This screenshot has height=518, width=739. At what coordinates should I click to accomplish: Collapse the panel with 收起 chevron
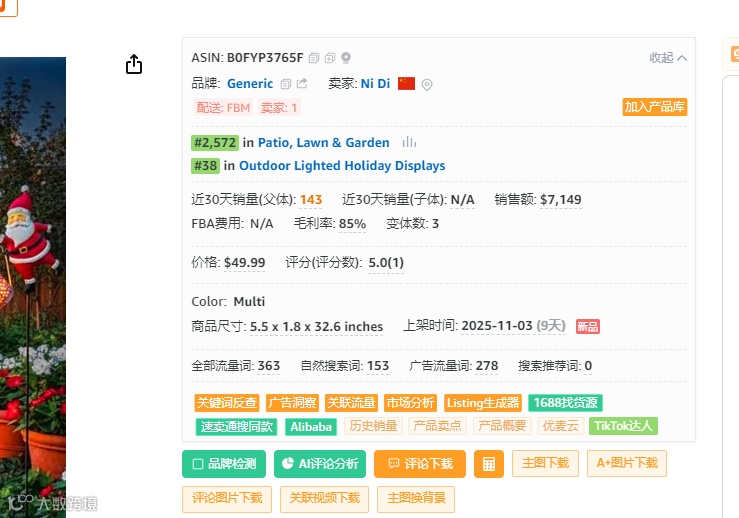(x=668, y=58)
